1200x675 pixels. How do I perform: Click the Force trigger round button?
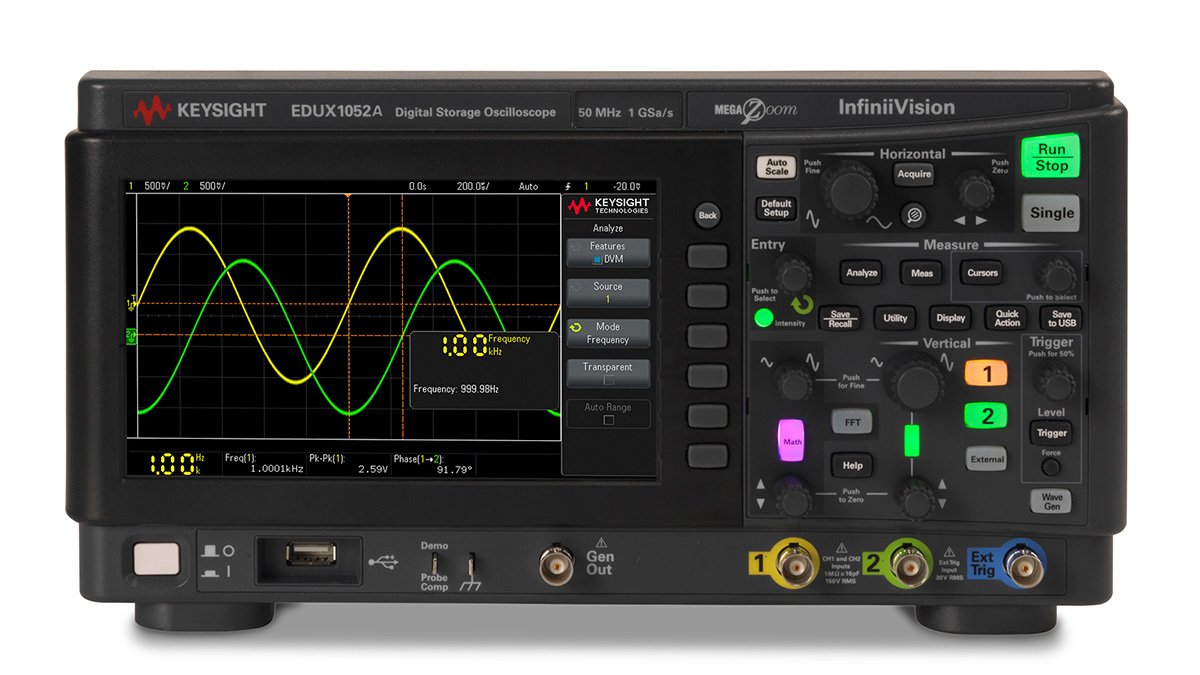1050,467
